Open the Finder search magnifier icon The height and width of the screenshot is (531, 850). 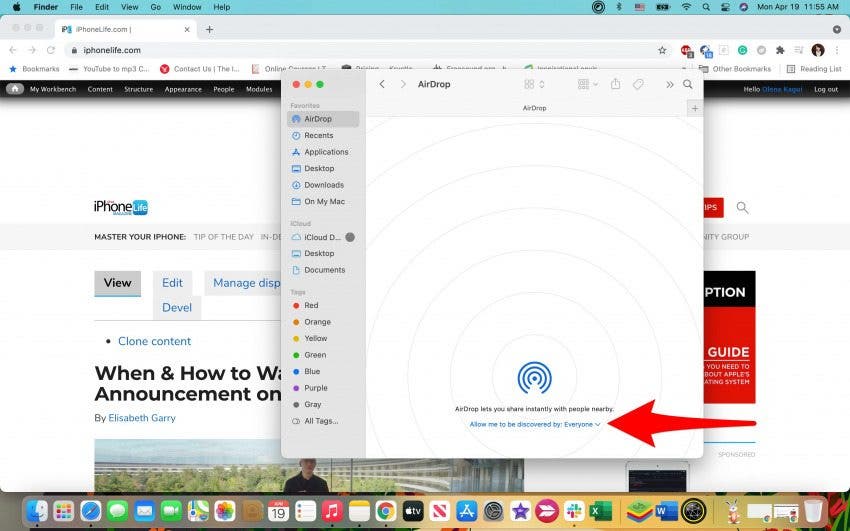coord(688,85)
